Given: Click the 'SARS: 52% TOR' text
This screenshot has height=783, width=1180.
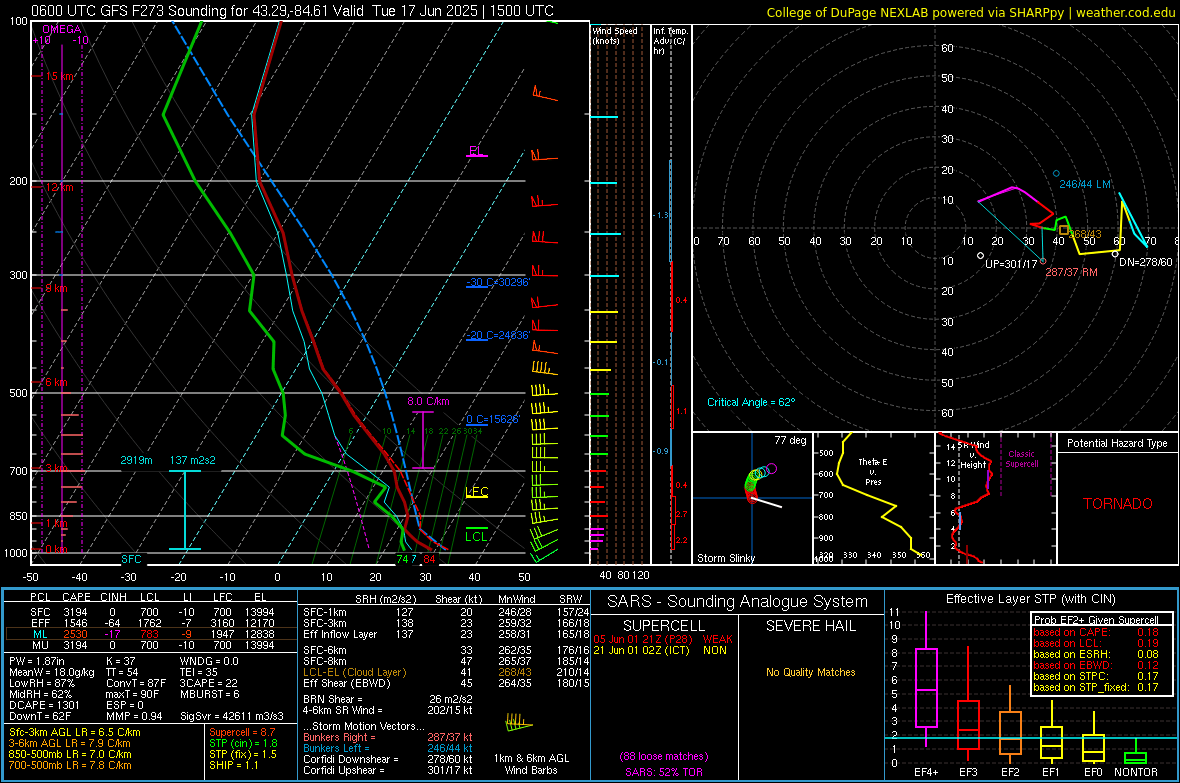Looking at the screenshot, I should (x=664, y=772).
